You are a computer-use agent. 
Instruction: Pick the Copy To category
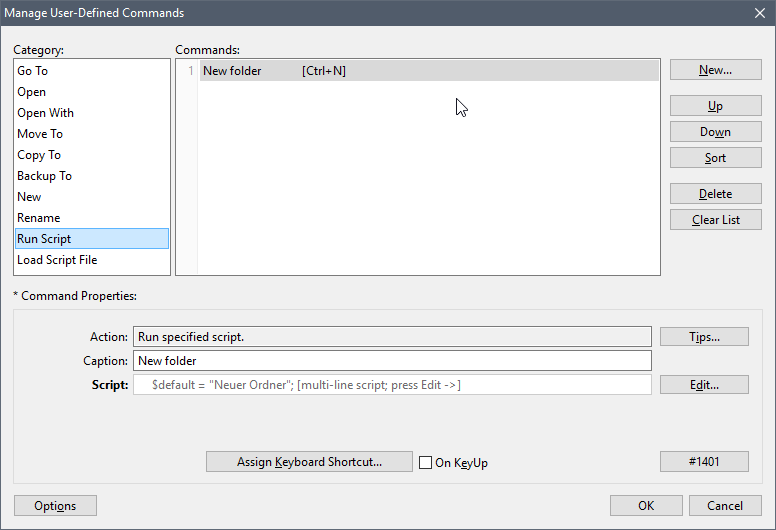point(39,155)
